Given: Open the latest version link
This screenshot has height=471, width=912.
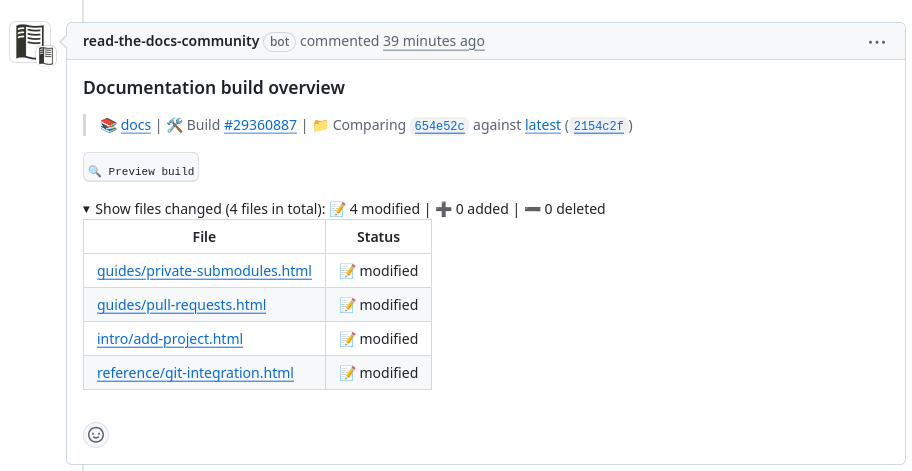Looking at the screenshot, I should click(x=542, y=125).
